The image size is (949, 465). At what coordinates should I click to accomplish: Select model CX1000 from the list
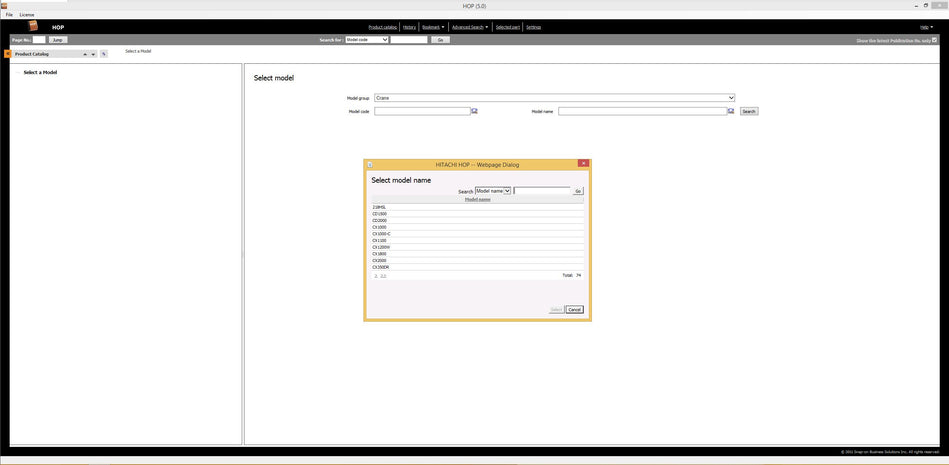[380, 227]
